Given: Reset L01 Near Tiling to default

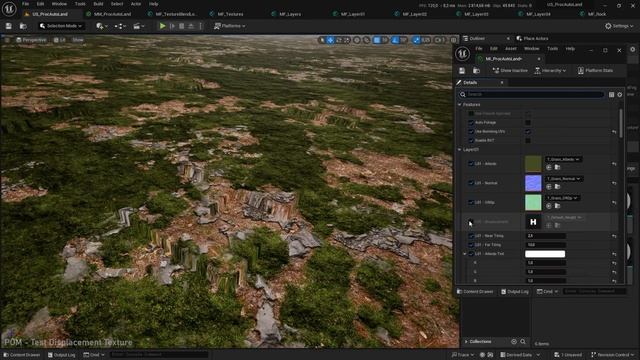Looking at the screenshot, I should (x=614, y=236).
